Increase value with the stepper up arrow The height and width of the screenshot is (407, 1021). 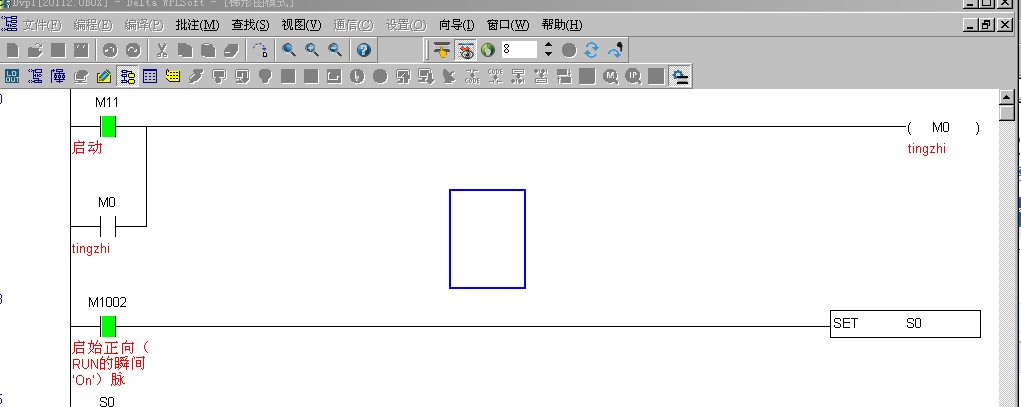pyautogui.click(x=548, y=45)
